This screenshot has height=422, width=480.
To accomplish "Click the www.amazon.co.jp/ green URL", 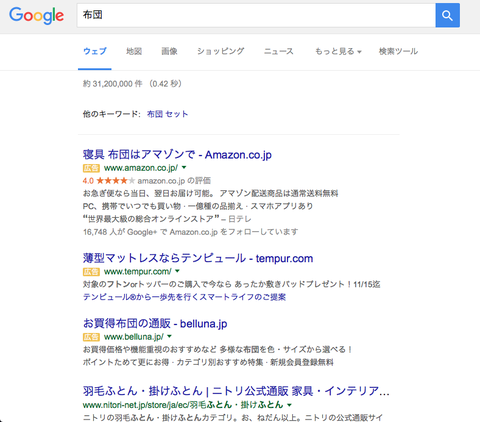I will [141, 168].
